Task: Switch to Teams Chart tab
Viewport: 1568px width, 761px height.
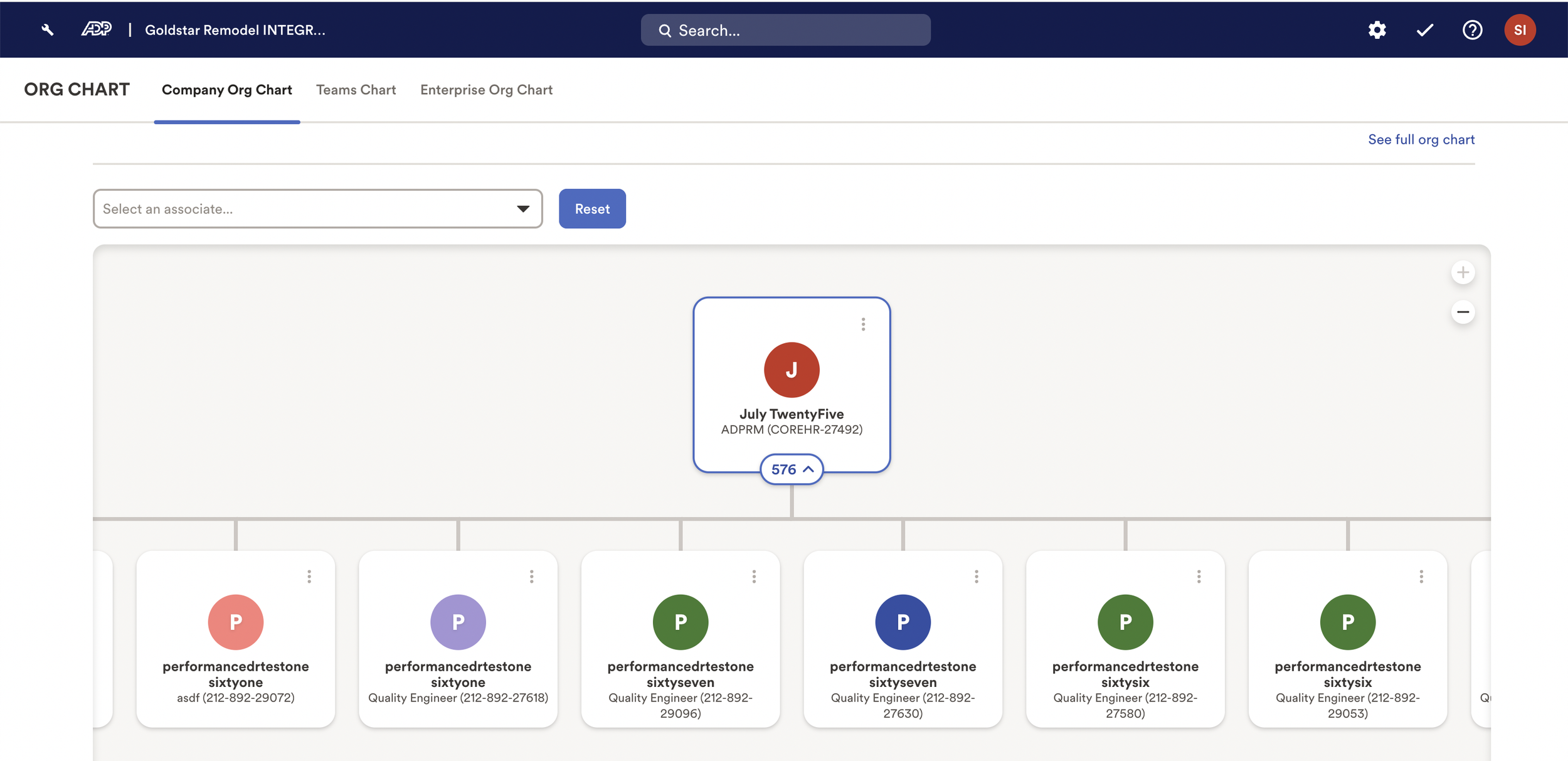Action: [x=356, y=90]
